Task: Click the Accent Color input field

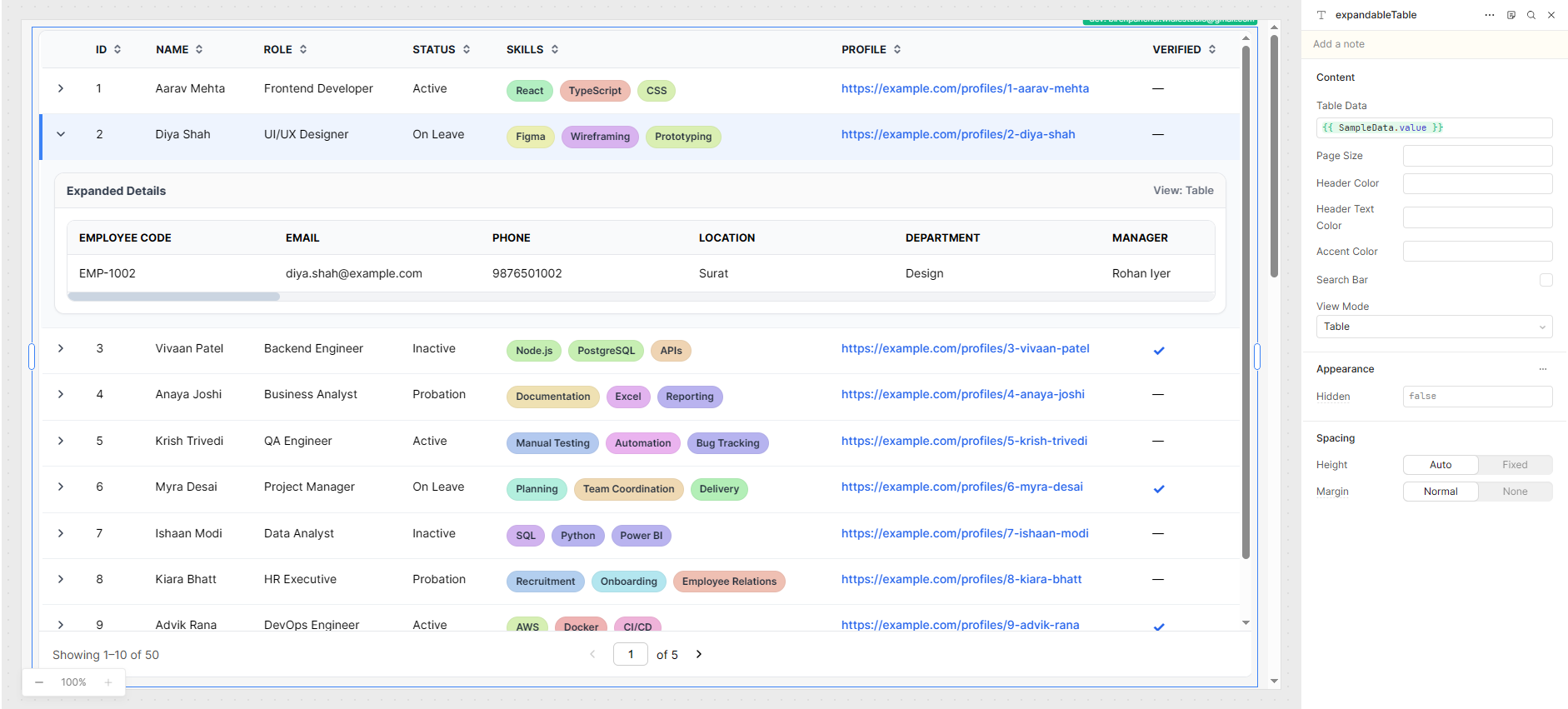Action: coord(1477,252)
